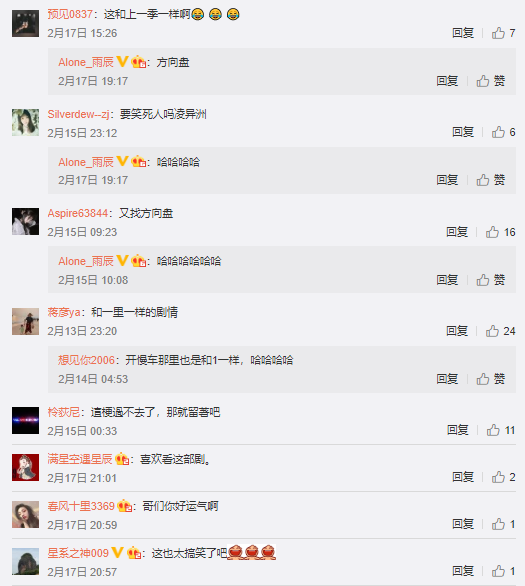The image size is (525, 586).
Task: Like 春风十里3369's comment
Action: click(503, 524)
